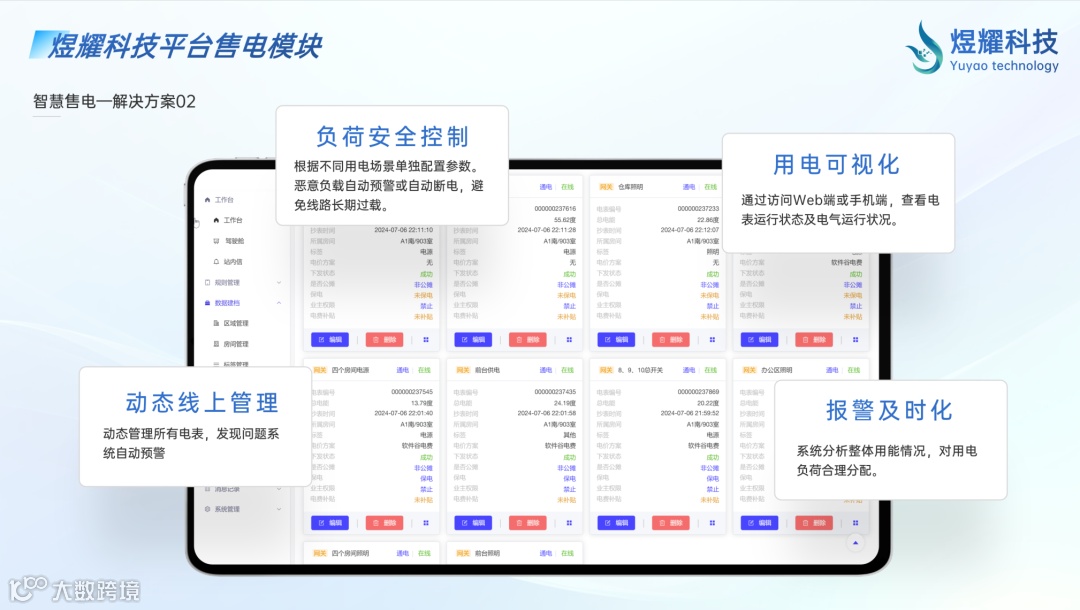Open the 区域管理 sidebar page

(x=236, y=323)
